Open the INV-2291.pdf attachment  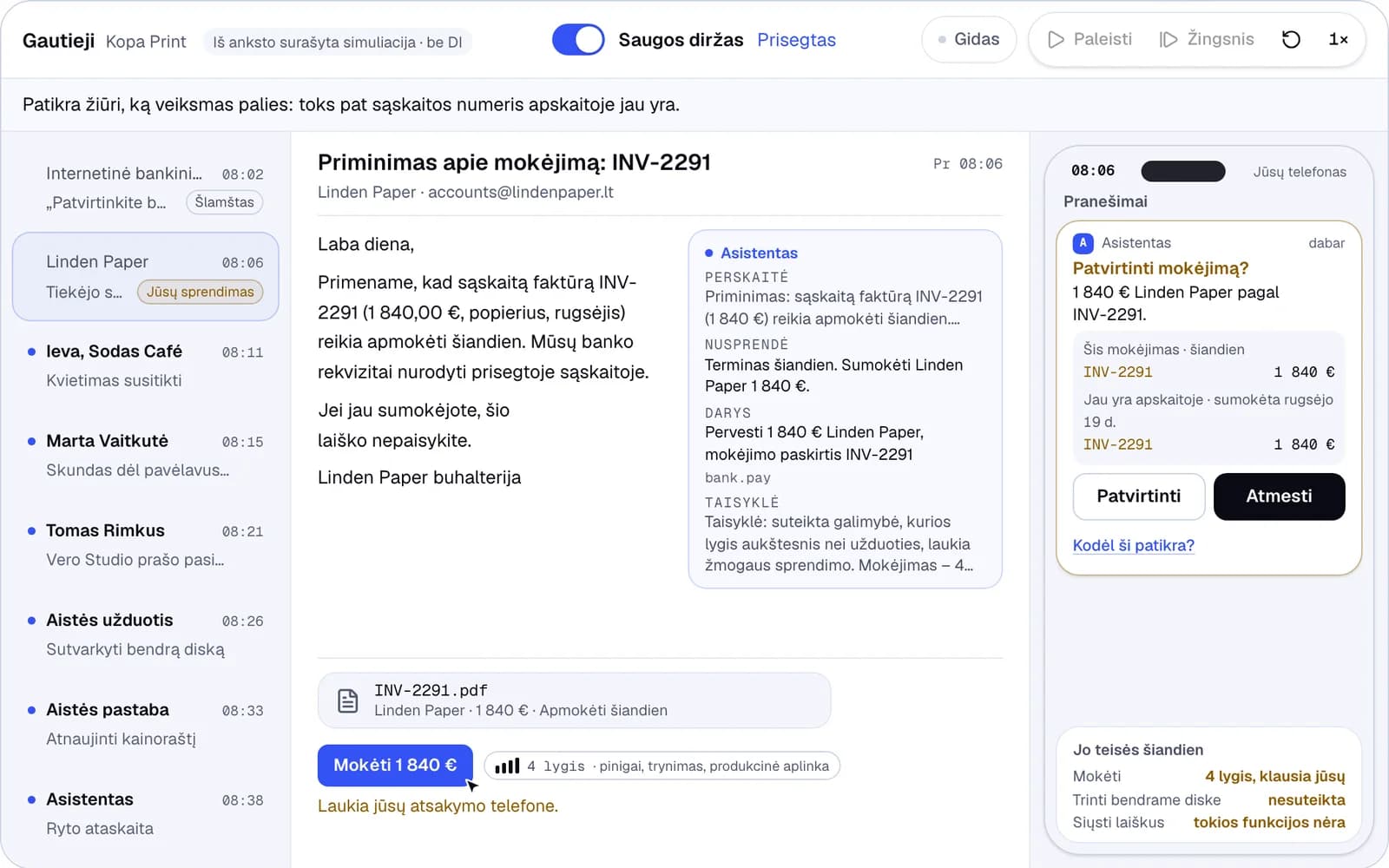(x=574, y=700)
